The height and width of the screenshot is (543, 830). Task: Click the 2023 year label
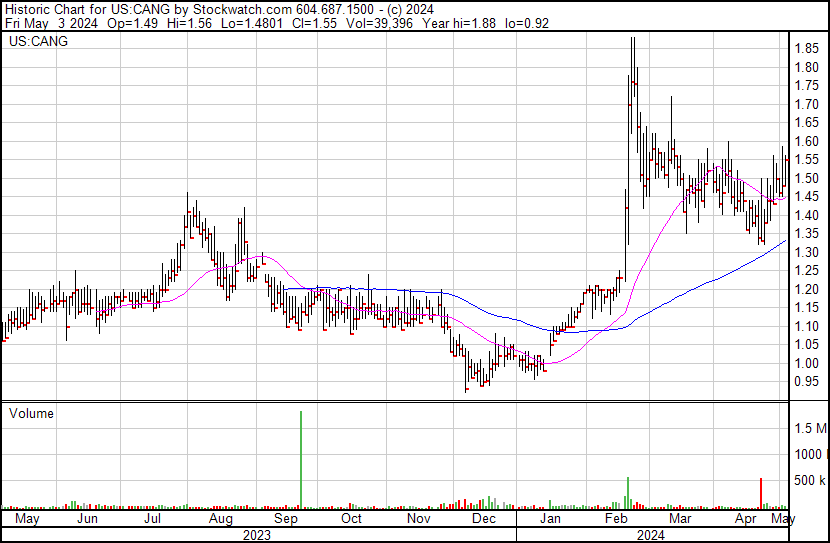click(x=257, y=535)
